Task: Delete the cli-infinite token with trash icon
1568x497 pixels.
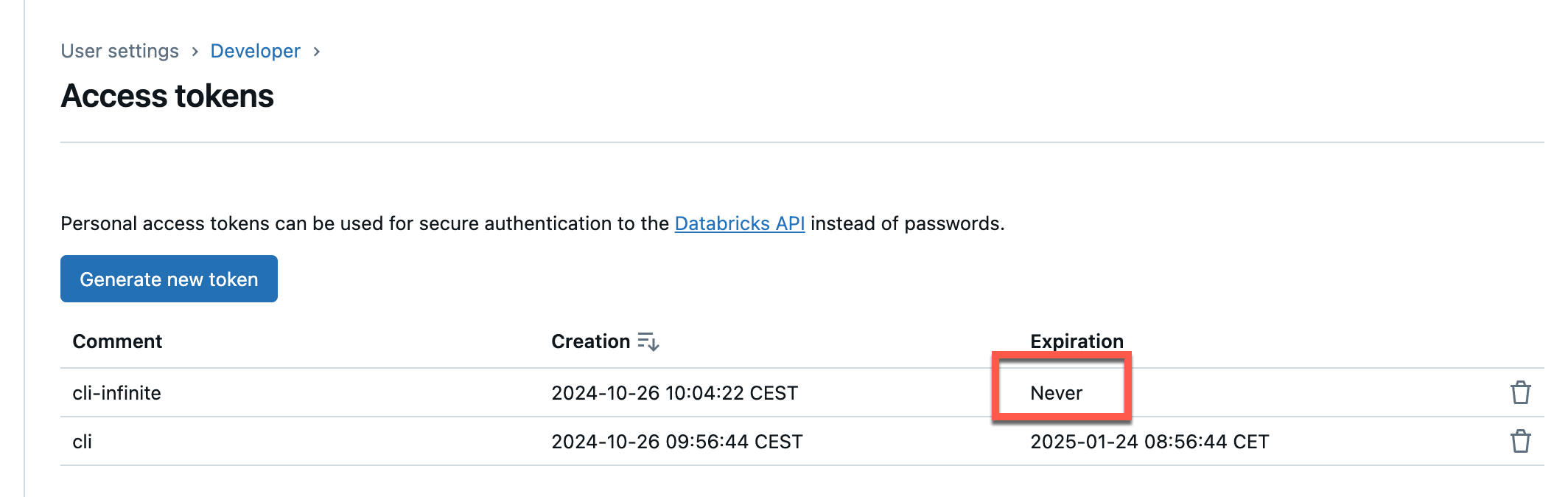Action: (x=1520, y=392)
